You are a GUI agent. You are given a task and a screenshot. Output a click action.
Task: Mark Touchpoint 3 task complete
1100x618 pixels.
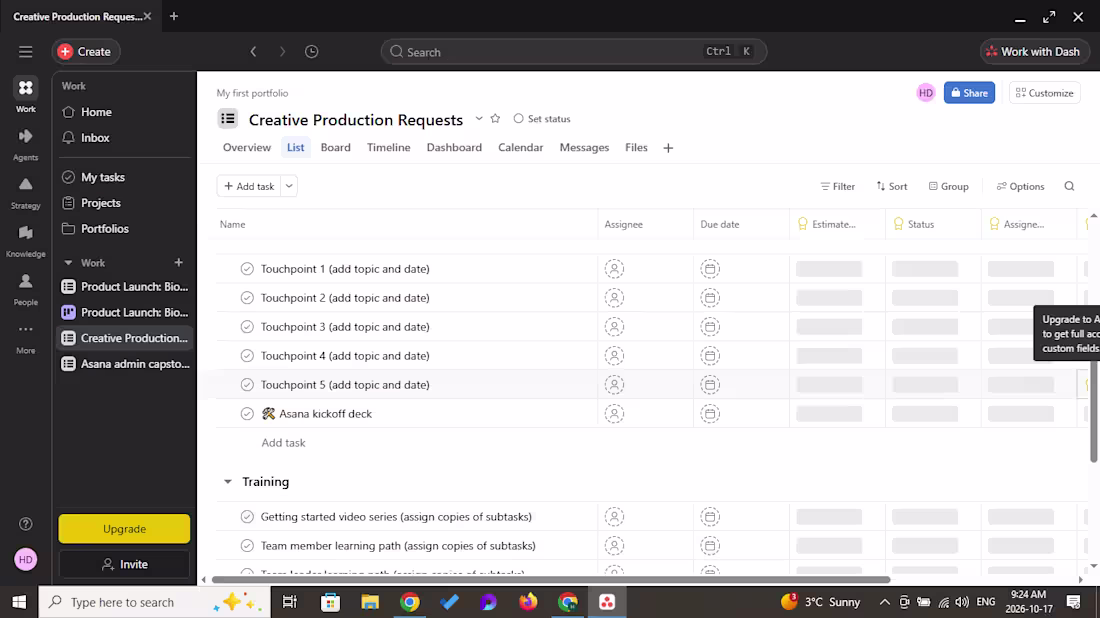tap(247, 327)
